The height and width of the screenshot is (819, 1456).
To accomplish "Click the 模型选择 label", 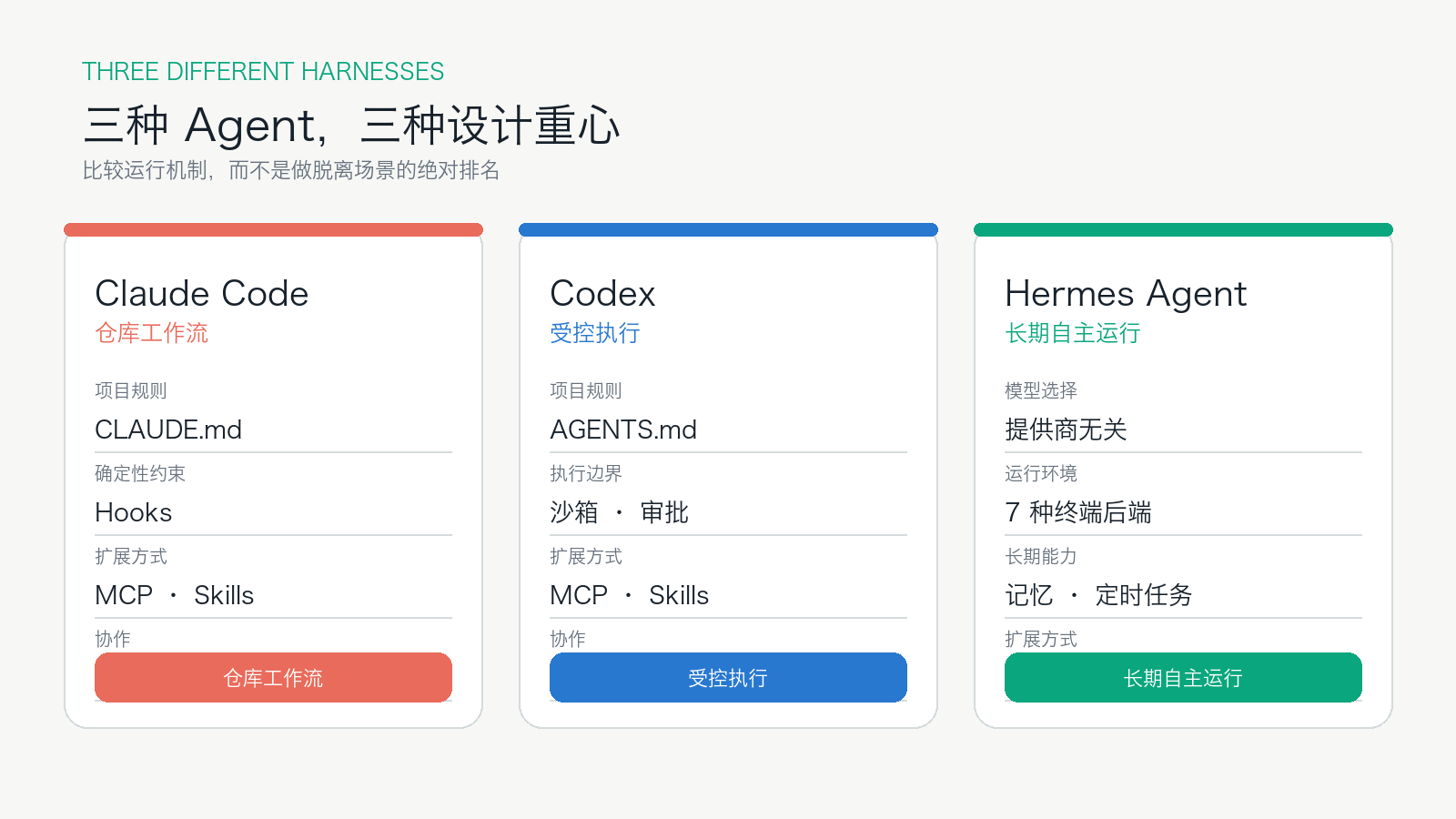I will (1041, 390).
